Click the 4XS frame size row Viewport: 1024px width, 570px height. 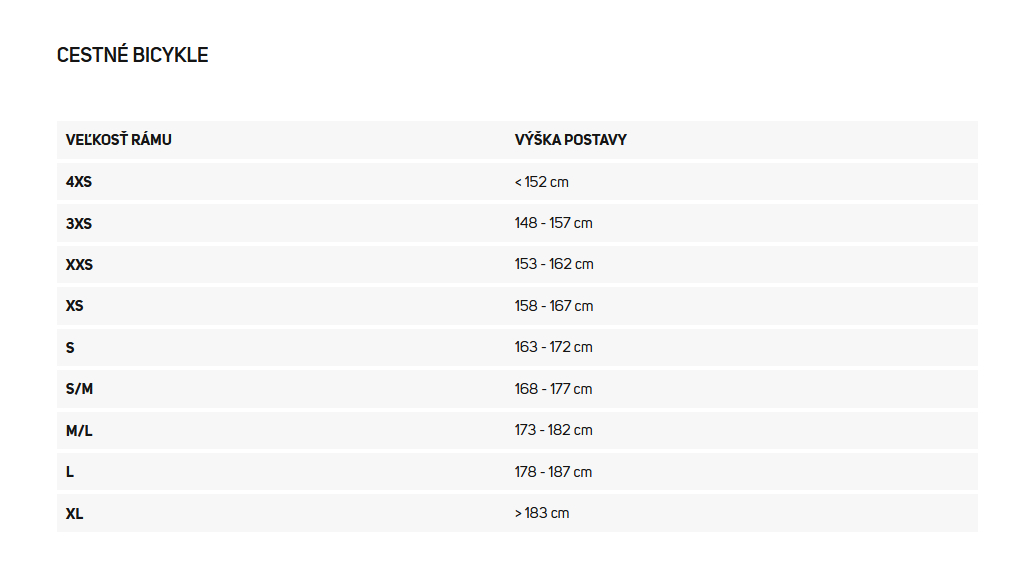517,182
